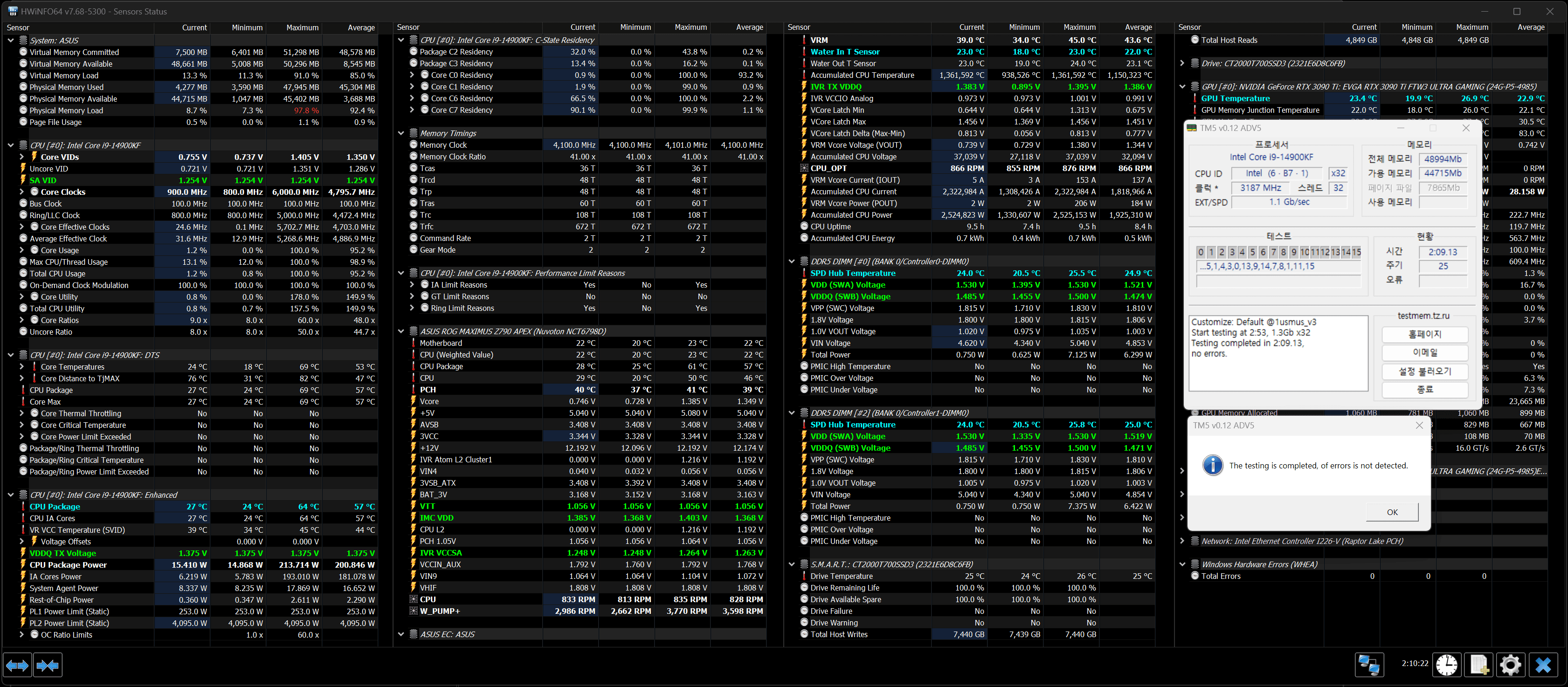This screenshot has height=687, width=1568.
Task: Click the TM5 test log text box
Action: [x=1278, y=353]
